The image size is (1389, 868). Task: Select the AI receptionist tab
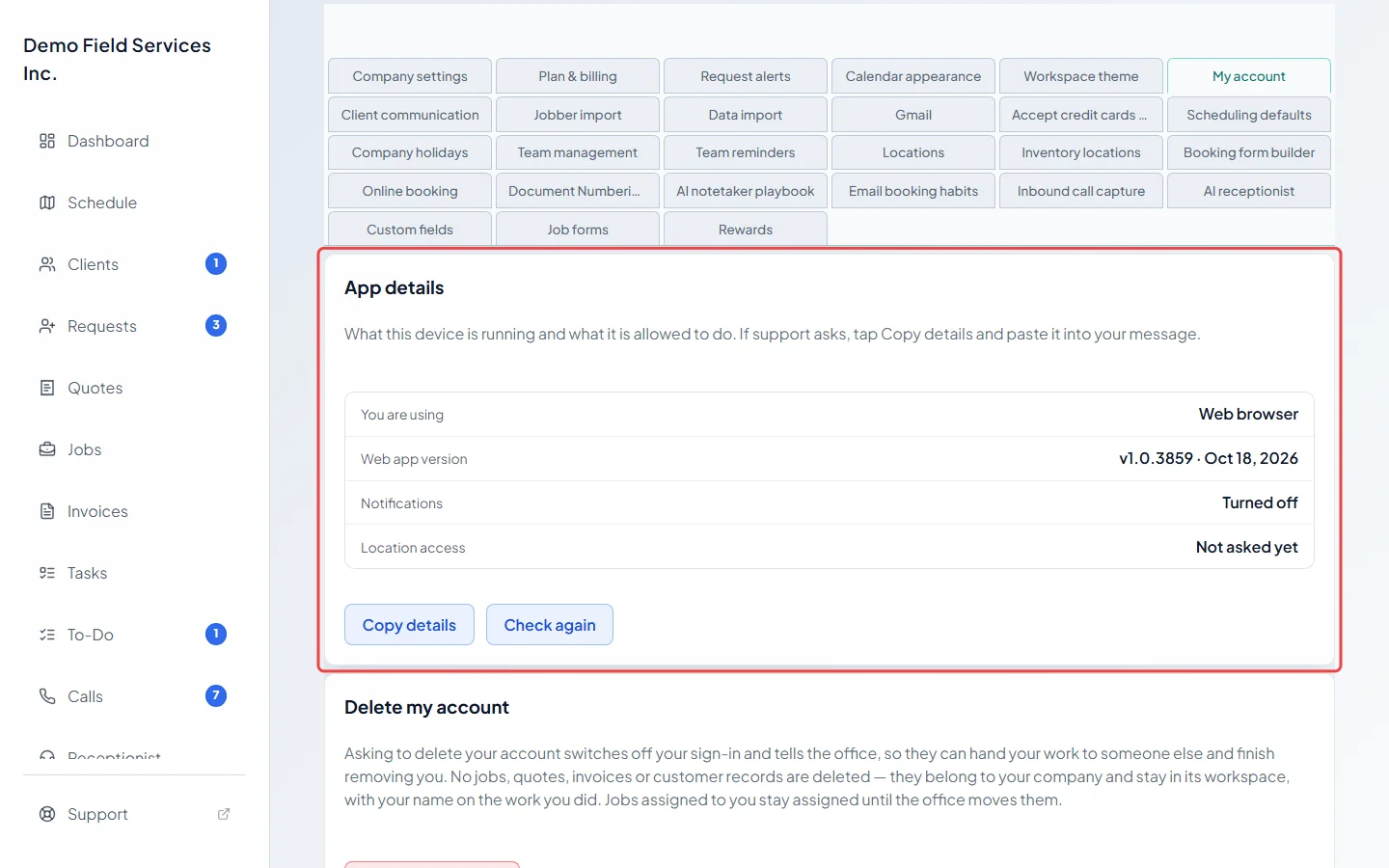[x=1249, y=191]
